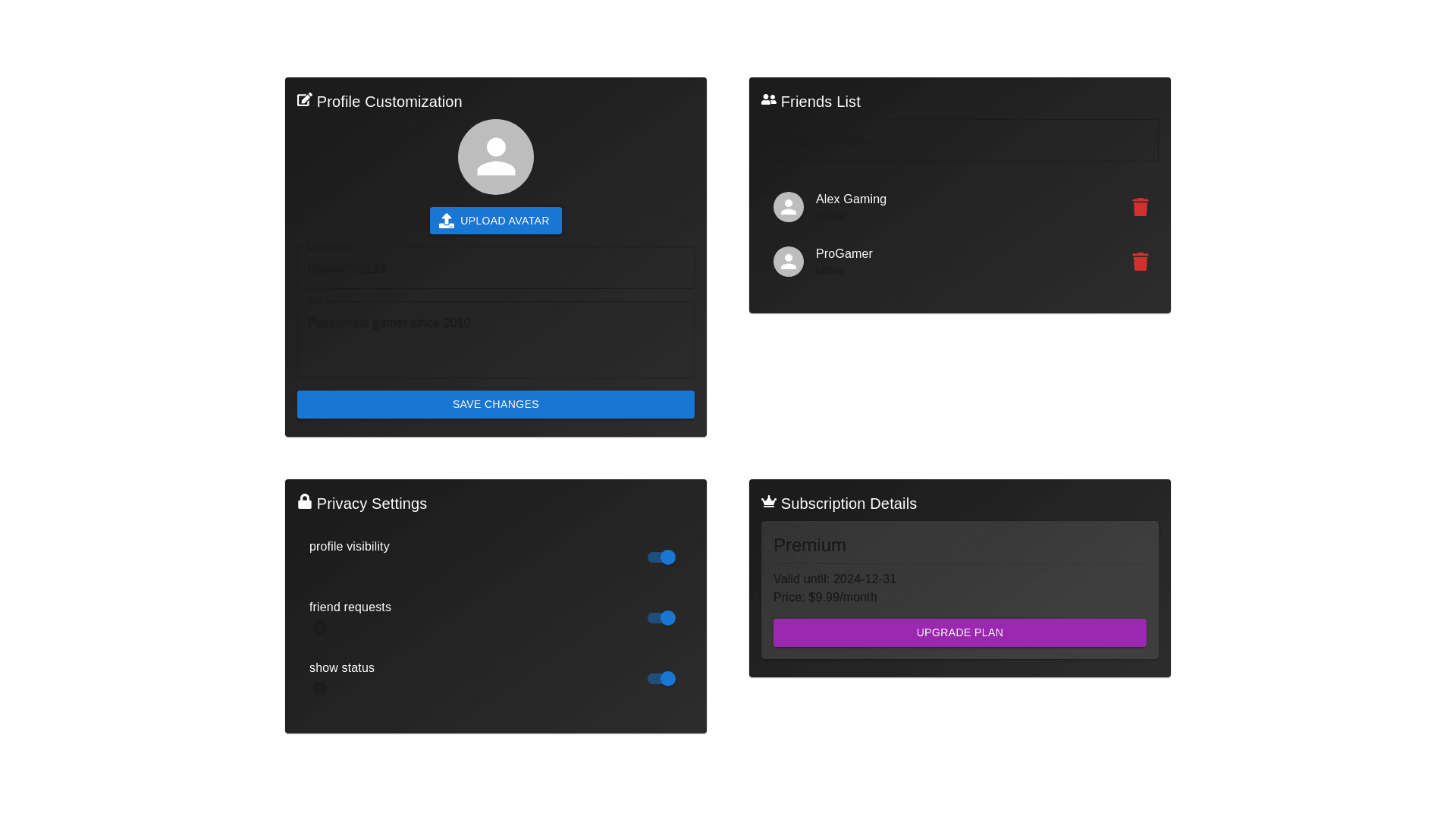Click the Save Changes button

pyautogui.click(x=496, y=404)
